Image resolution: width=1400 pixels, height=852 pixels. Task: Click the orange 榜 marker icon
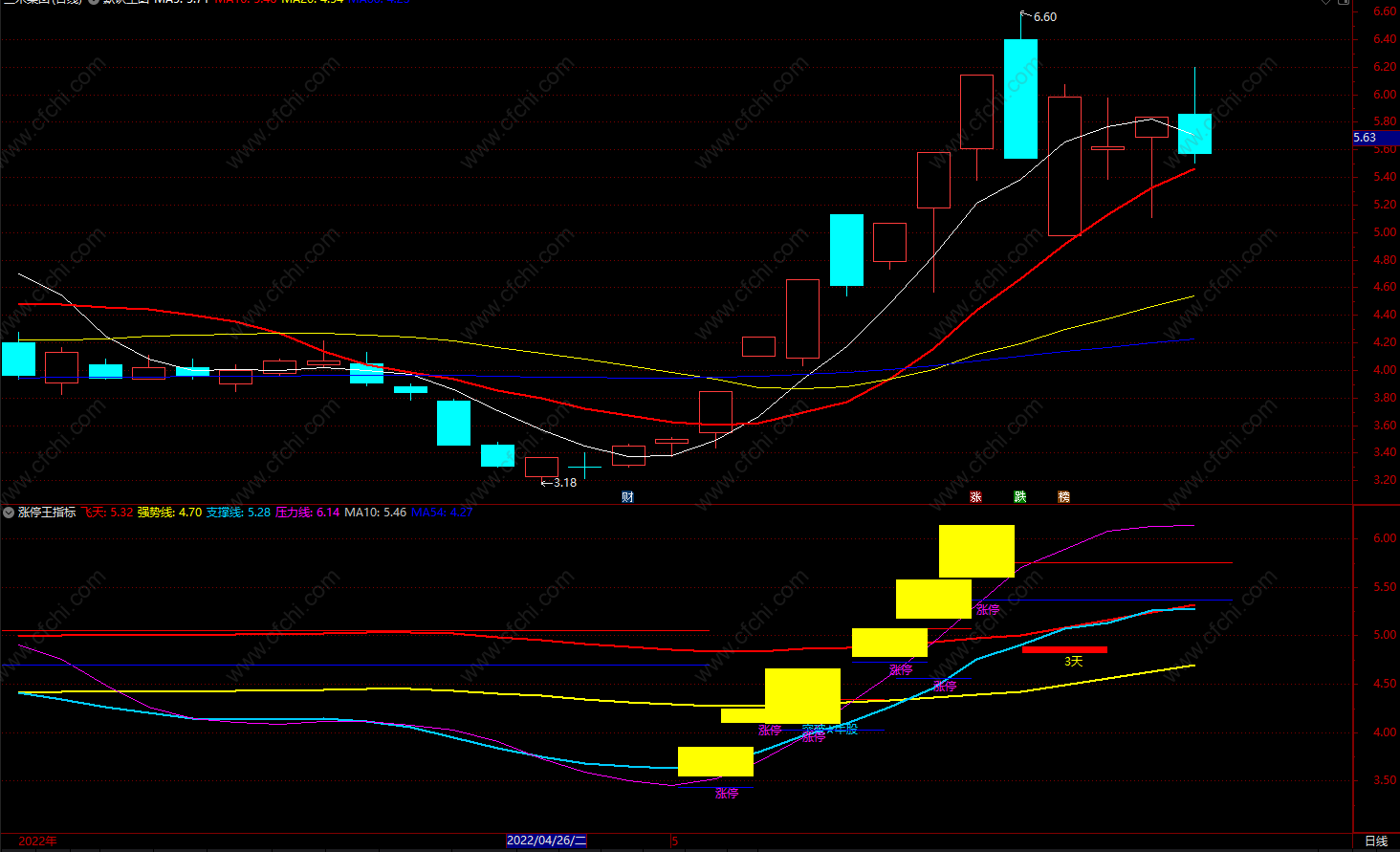point(1063,496)
